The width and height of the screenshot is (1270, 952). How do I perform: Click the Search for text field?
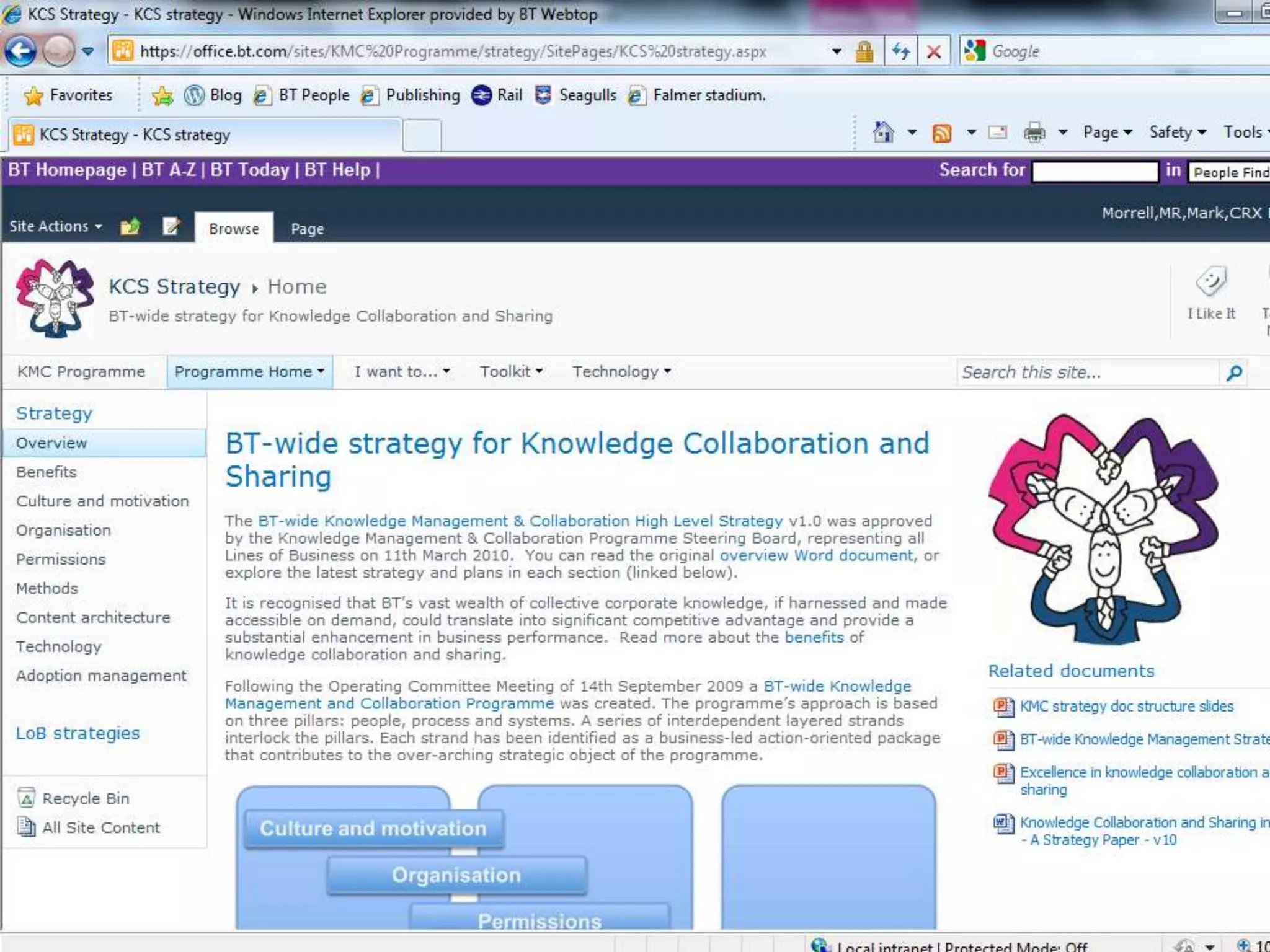(1095, 172)
